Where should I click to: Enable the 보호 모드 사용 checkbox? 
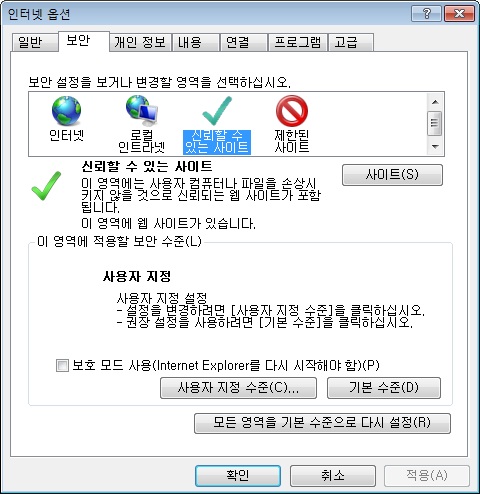click(62, 365)
